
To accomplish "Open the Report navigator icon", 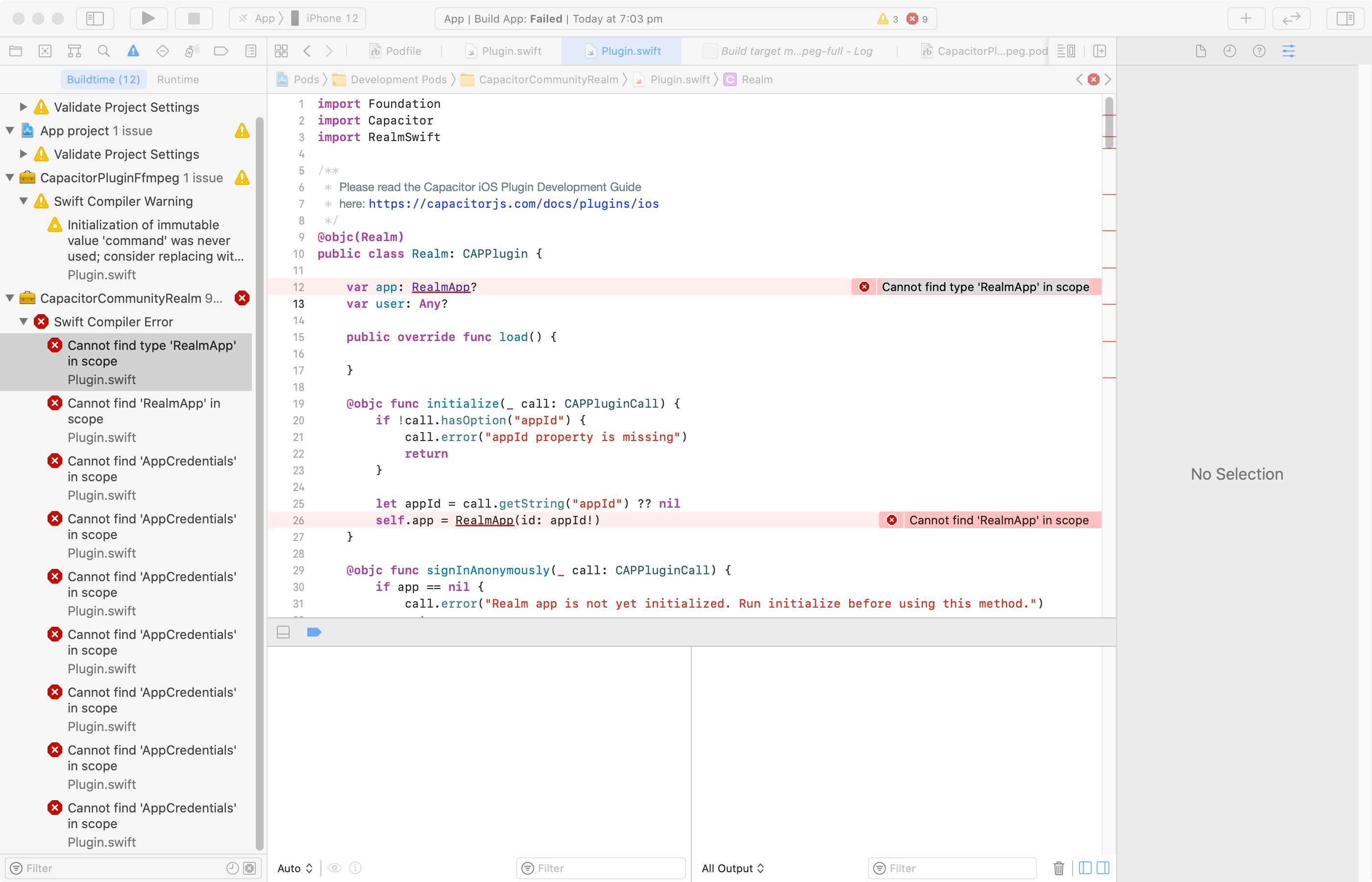I will [x=251, y=51].
